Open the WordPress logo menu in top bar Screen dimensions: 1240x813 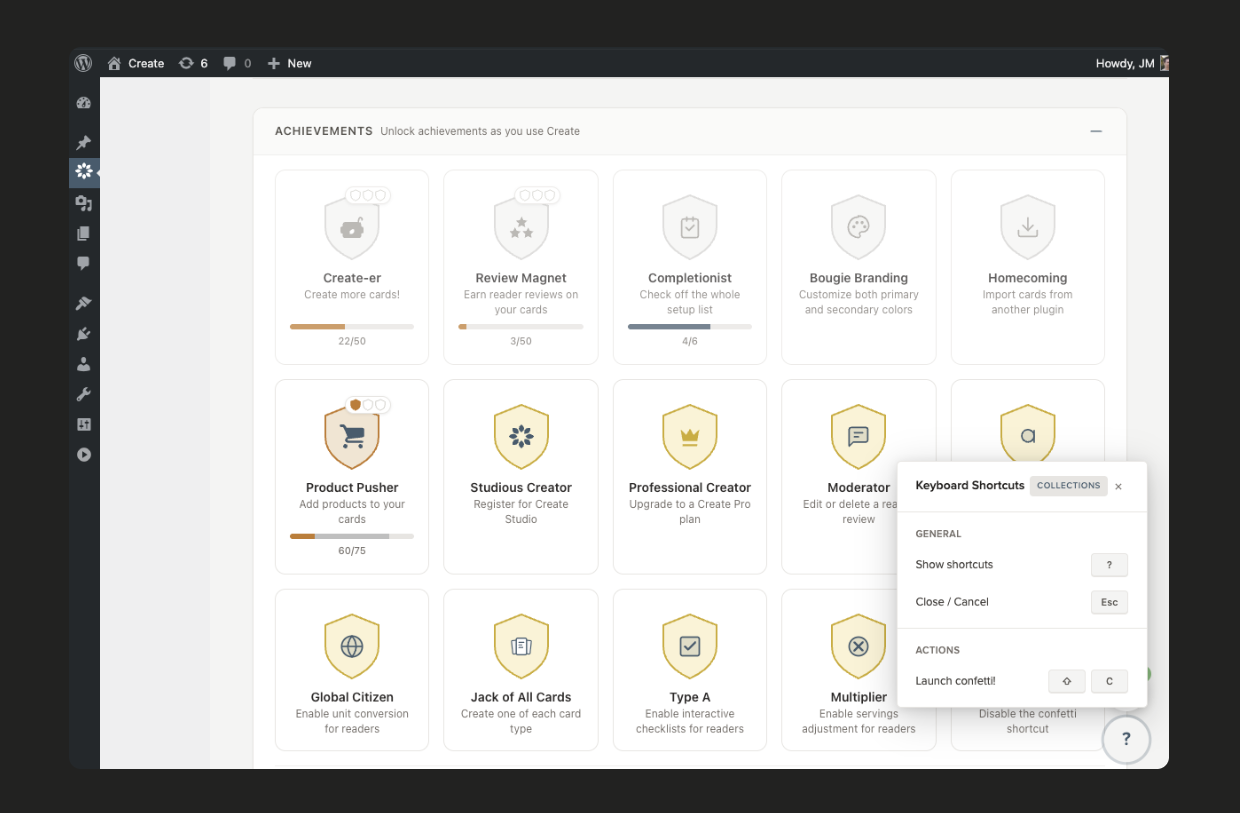[x=83, y=62]
